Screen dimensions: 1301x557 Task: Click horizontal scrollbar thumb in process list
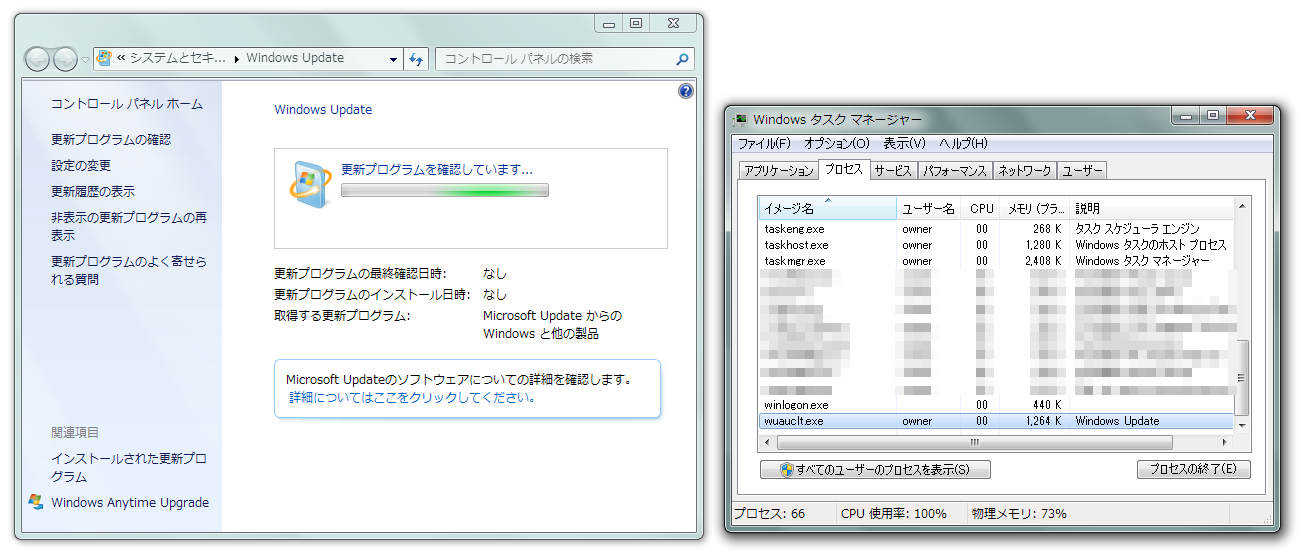click(x=973, y=441)
